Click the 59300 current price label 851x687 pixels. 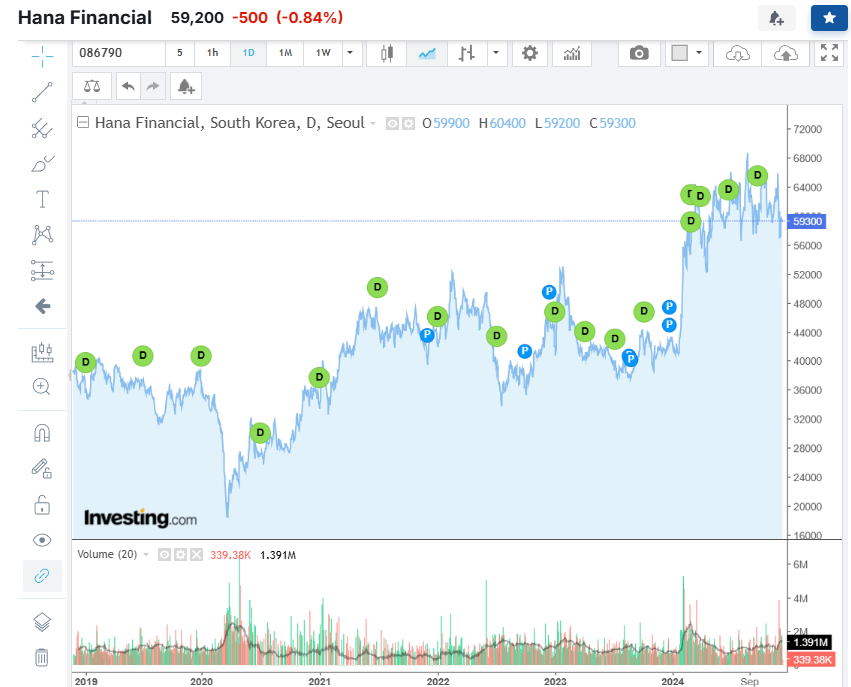click(807, 221)
